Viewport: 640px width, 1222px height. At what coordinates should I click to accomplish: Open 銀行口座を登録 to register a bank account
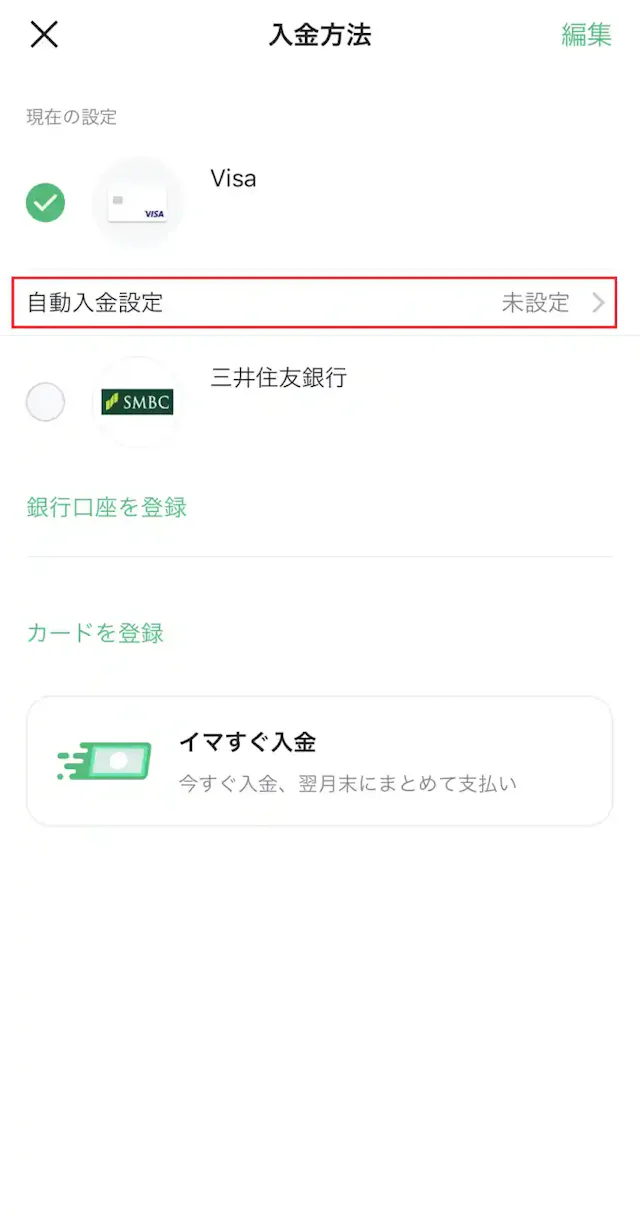(106, 508)
